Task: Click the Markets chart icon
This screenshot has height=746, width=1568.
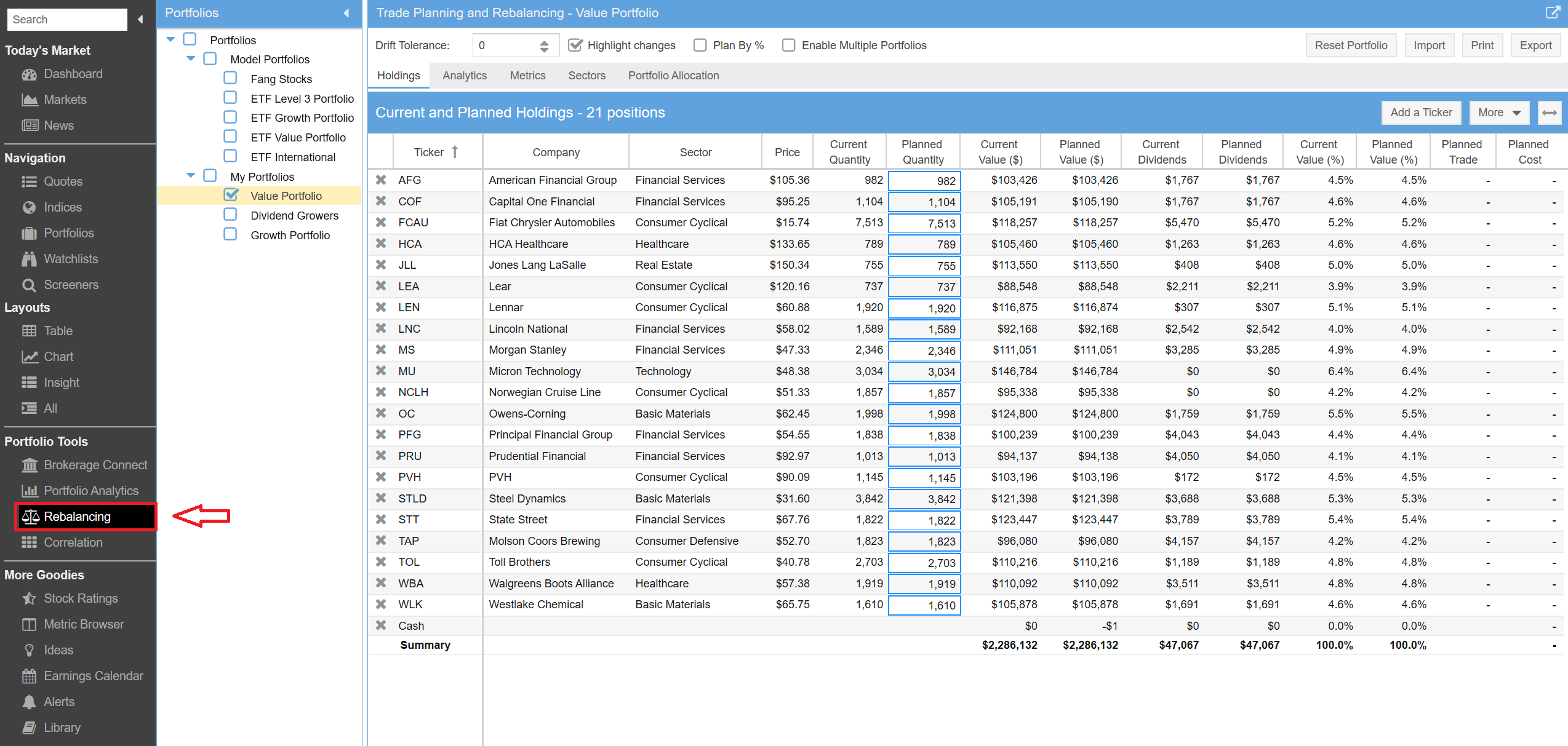Action: click(29, 100)
